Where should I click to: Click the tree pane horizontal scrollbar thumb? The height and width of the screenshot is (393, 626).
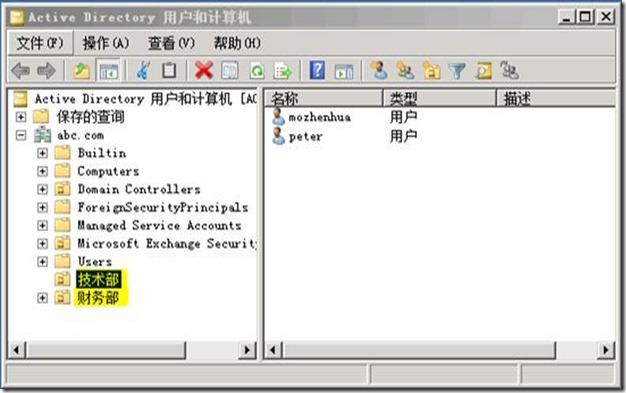tap(106, 350)
